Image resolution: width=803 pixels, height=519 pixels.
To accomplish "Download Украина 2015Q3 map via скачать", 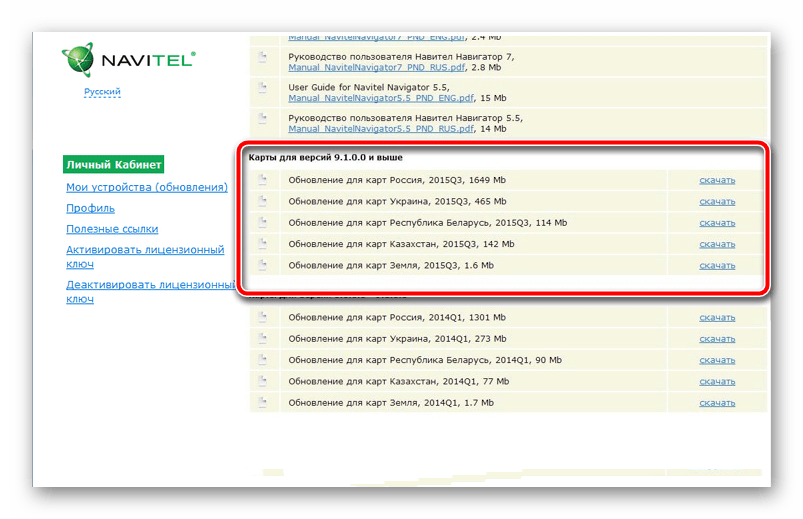I will tap(717, 201).
